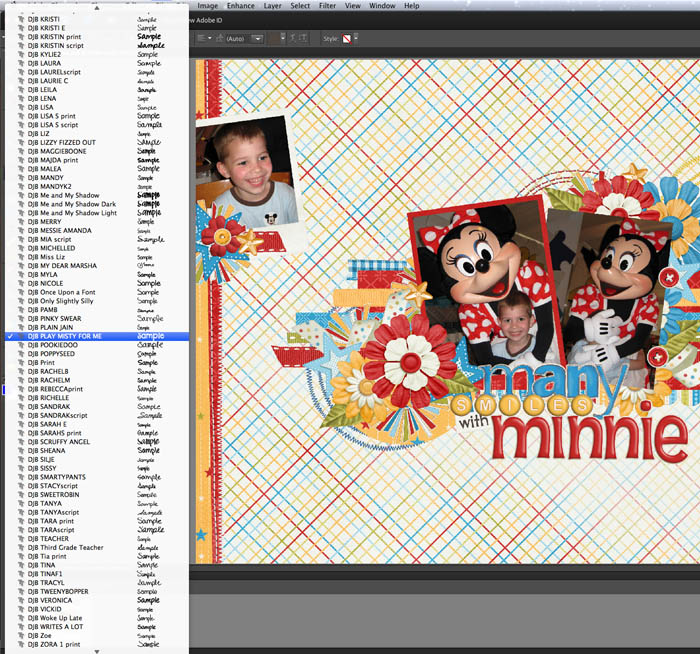Click the TrueType icon beside DJB Miss Liz

click(x=21, y=257)
